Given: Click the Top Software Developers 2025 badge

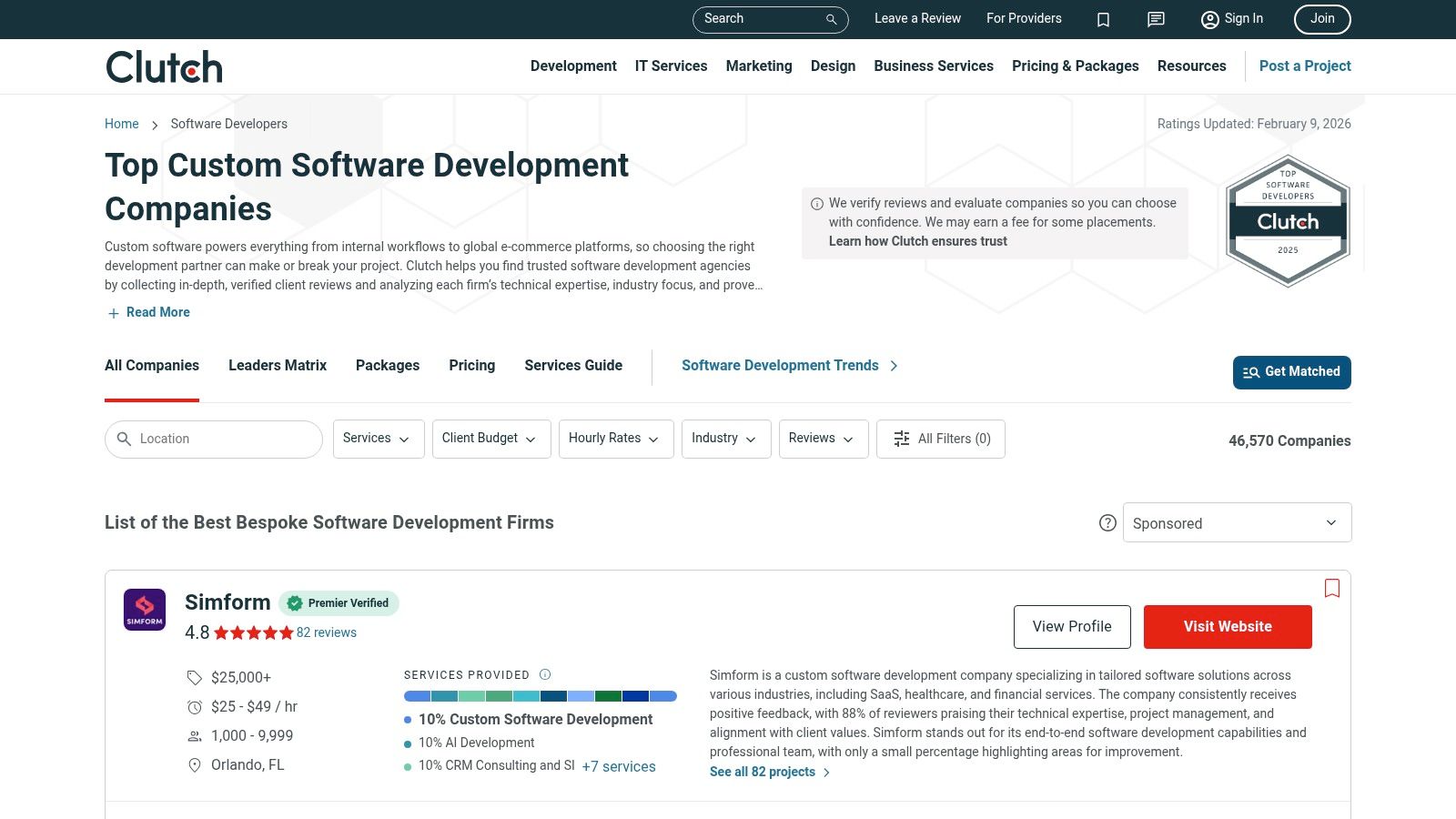Looking at the screenshot, I should 1288,221.
